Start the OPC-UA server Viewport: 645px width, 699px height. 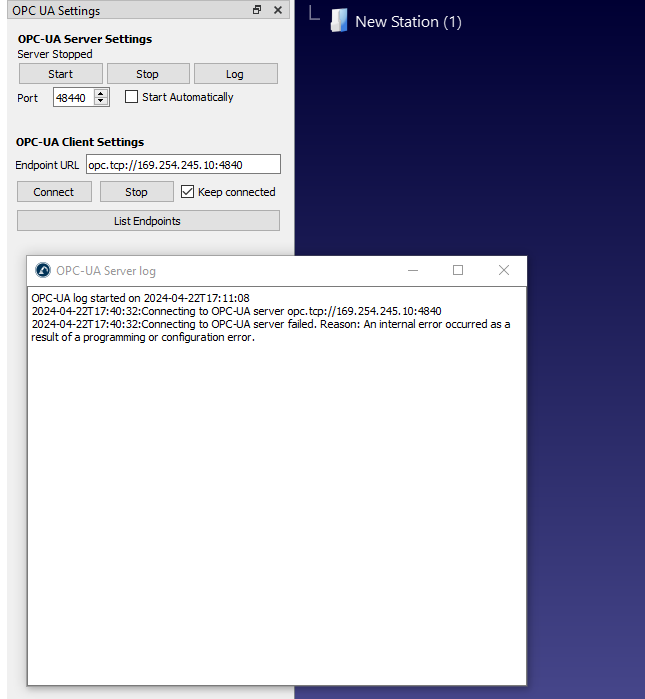61,74
